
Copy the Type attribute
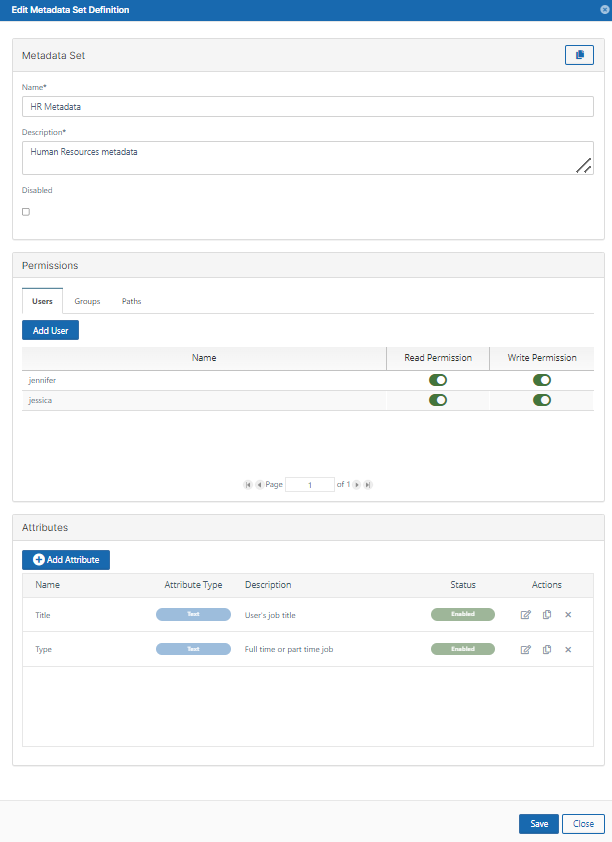(547, 650)
